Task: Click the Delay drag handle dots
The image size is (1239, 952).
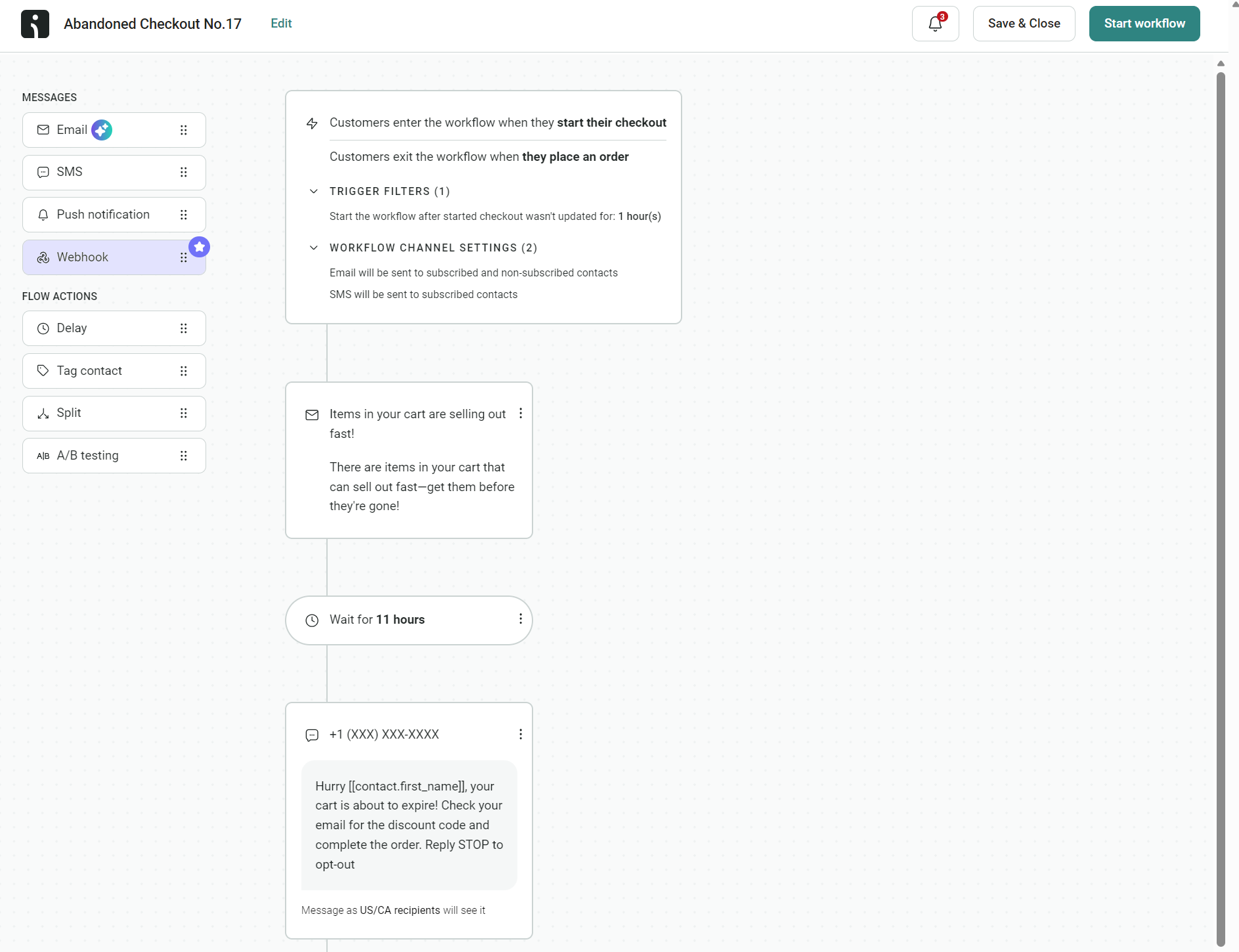Action: [184, 328]
